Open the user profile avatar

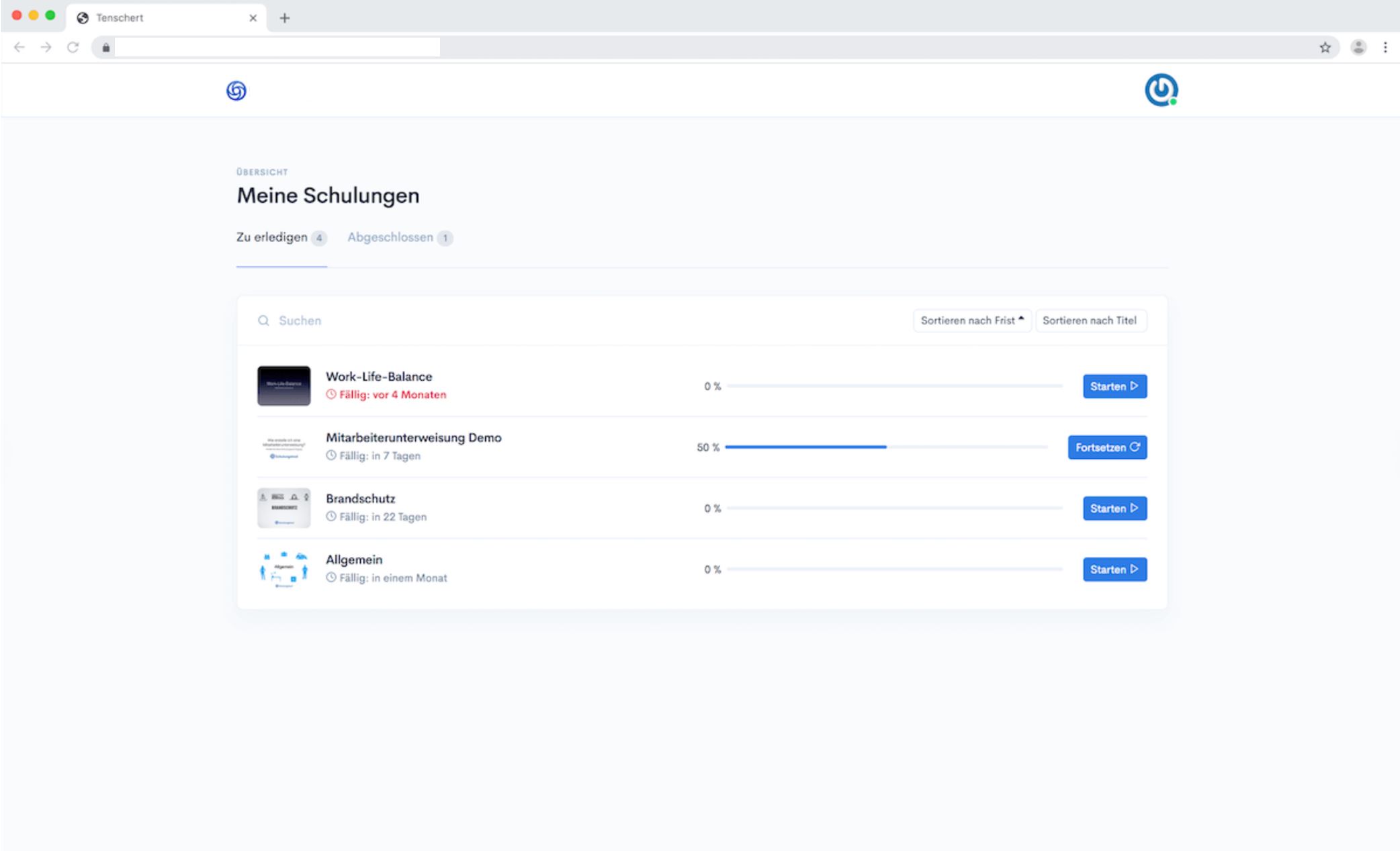click(1161, 90)
